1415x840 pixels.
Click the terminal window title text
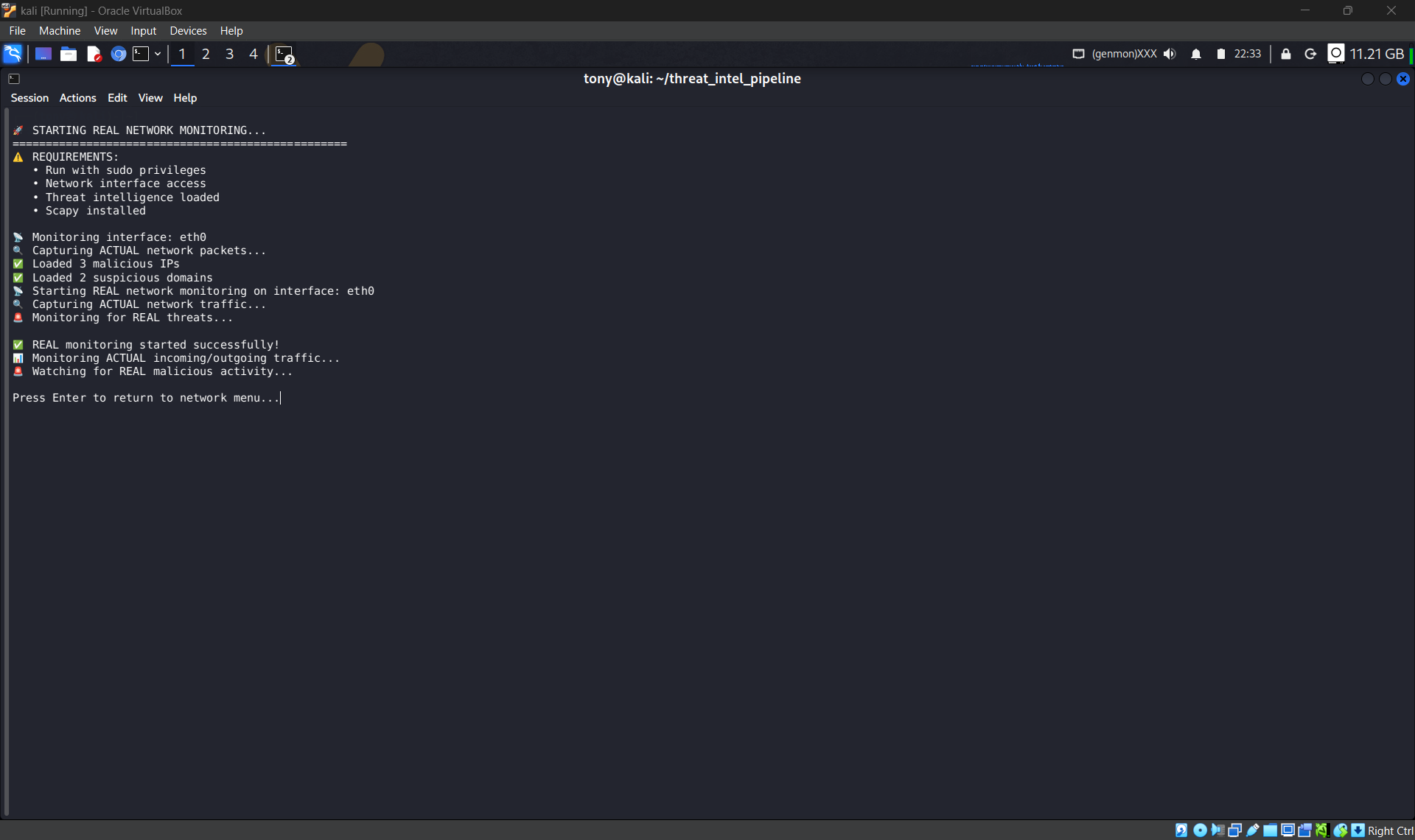[692, 79]
